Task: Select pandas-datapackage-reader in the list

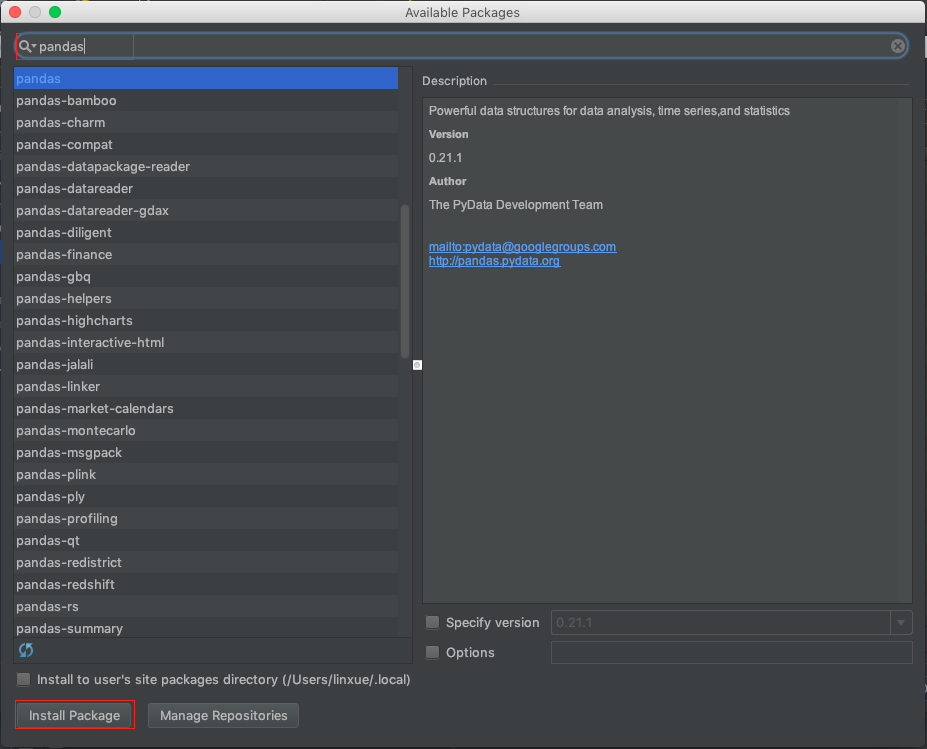Action: click(x=206, y=166)
